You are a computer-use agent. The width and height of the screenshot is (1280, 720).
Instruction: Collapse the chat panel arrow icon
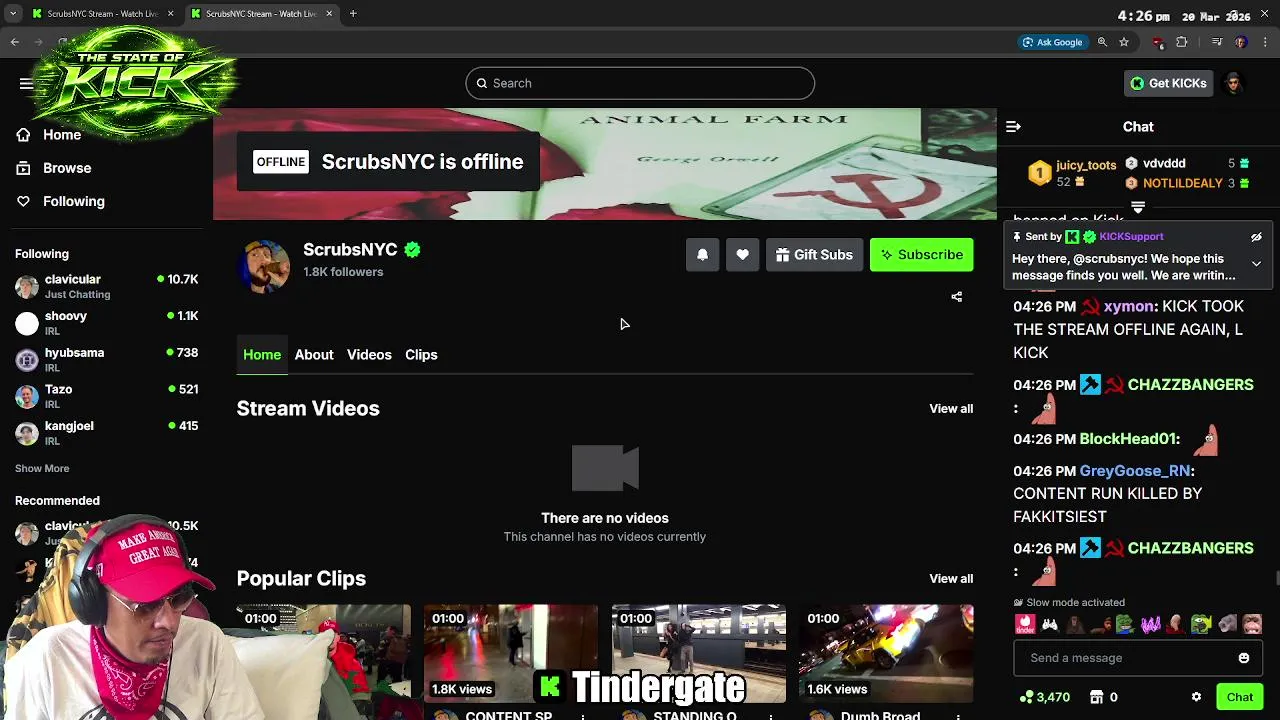pyautogui.click(x=1013, y=127)
